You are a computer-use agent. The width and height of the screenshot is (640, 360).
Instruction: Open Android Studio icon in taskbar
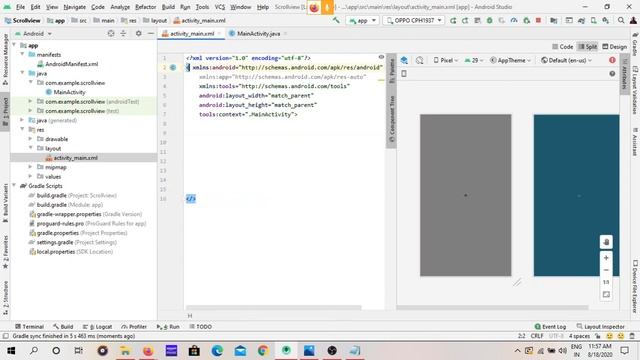click(x=286, y=351)
